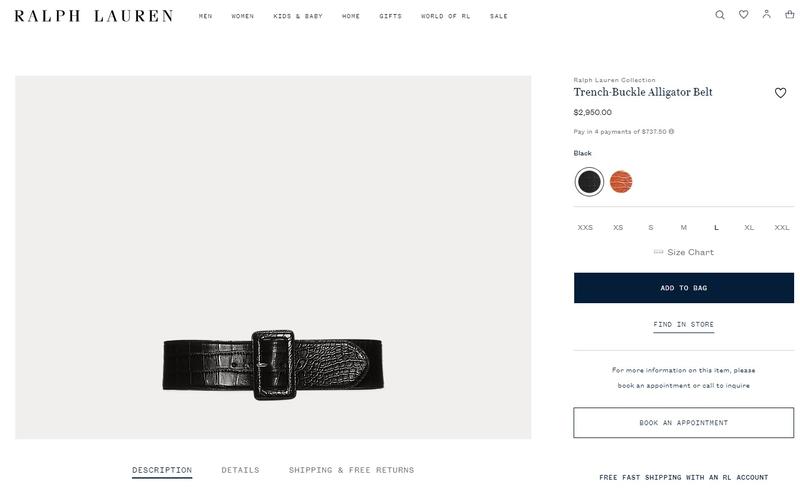Image resolution: width=800 pixels, height=492 pixels.
Task: Save belt to wishlist with heart icon
Action: coord(780,93)
